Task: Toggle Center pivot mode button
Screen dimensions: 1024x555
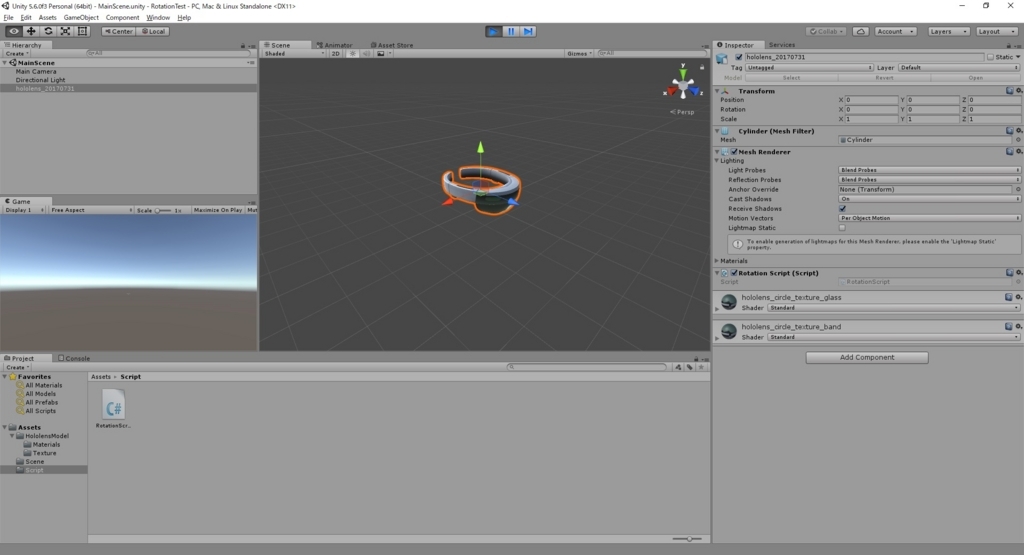Action: pyautogui.click(x=118, y=31)
